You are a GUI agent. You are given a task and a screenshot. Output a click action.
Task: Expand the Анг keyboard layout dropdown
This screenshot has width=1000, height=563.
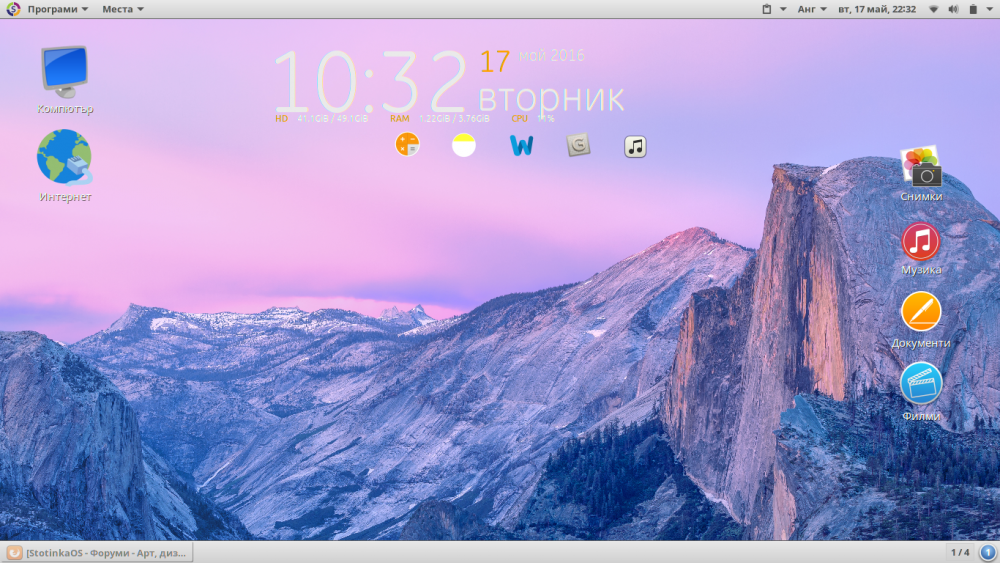click(x=812, y=9)
